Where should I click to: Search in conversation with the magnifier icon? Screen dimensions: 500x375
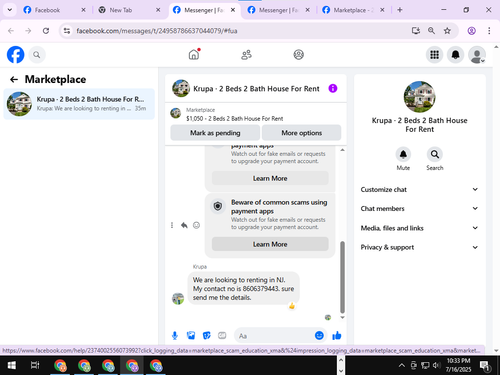point(435,154)
